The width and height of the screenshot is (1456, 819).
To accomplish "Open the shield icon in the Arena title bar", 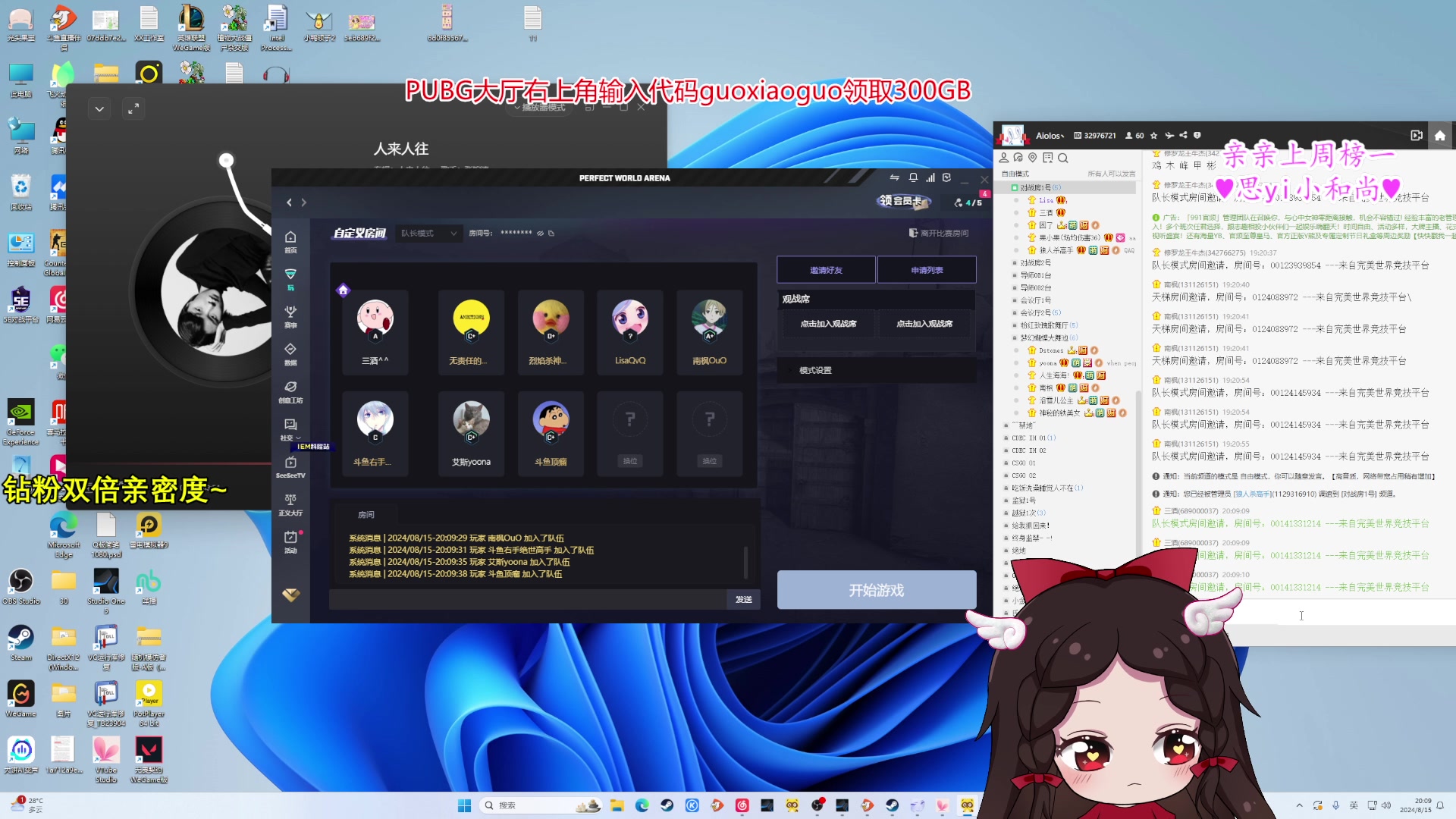I will point(946,177).
